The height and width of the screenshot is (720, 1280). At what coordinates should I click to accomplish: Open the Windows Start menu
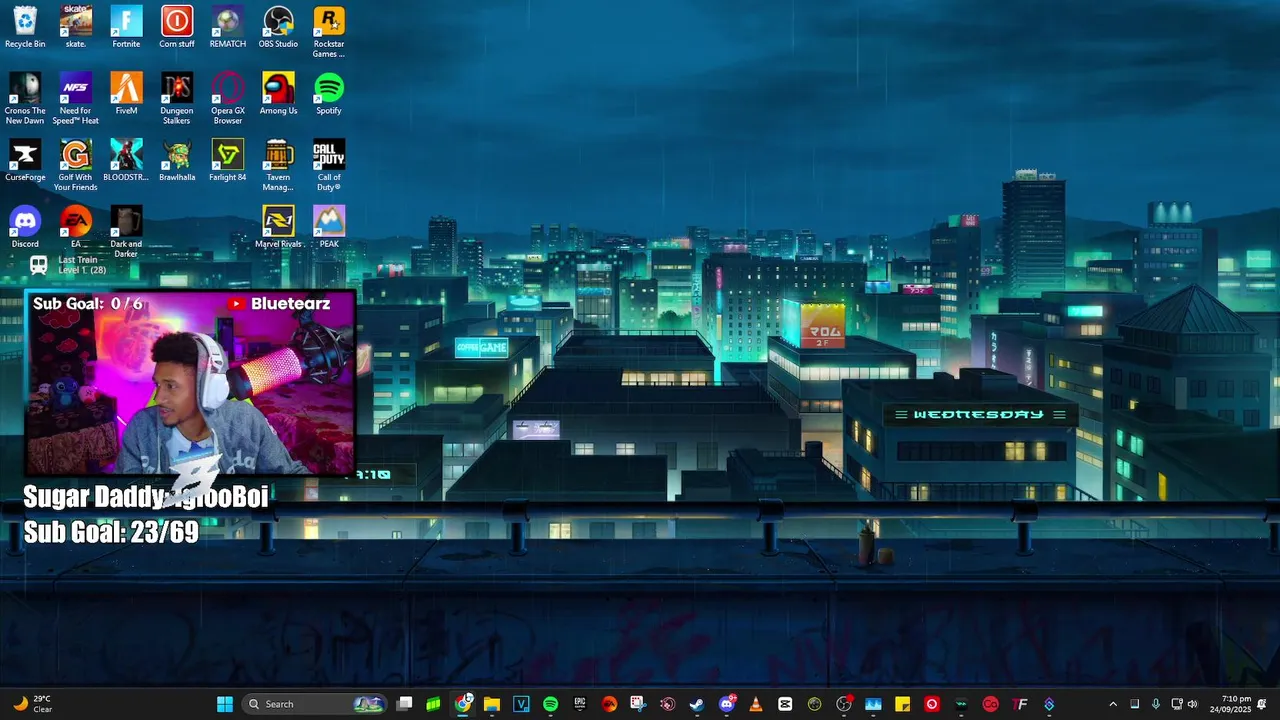coord(225,704)
